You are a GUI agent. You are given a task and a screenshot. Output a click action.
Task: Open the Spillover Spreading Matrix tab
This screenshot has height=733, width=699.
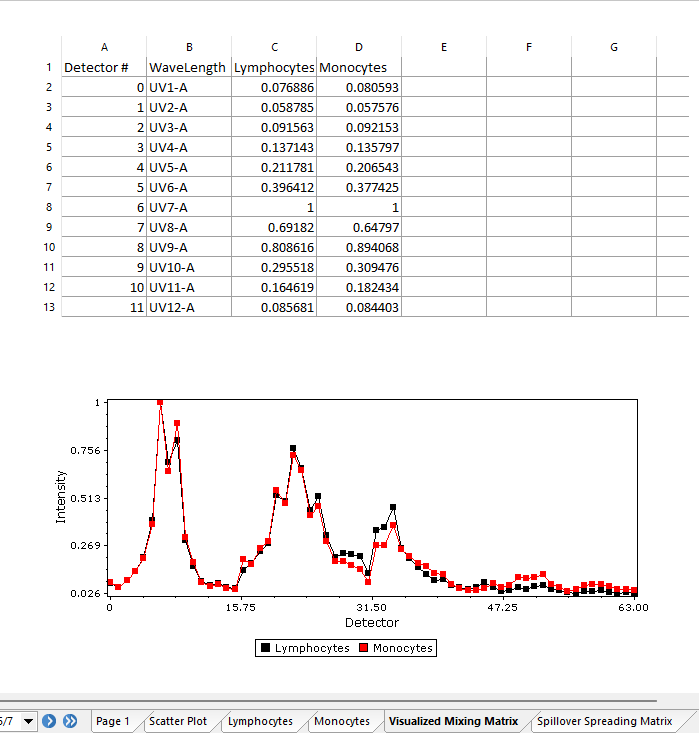[604, 721]
